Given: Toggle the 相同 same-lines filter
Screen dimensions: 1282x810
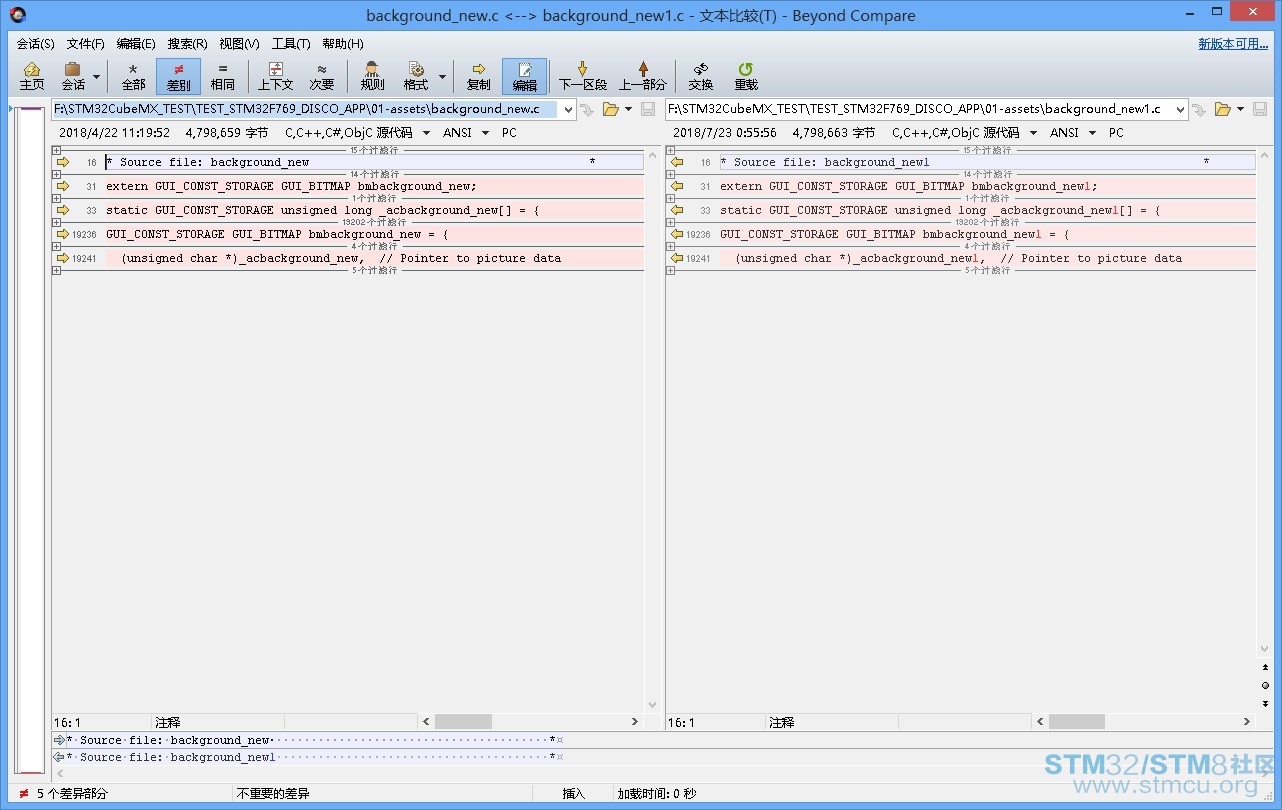Looking at the screenshot, I should point(223,76).
